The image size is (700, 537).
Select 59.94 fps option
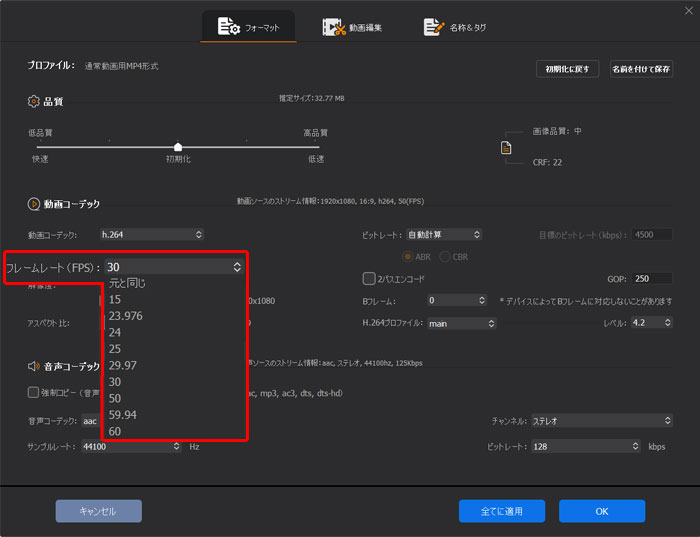point(123,415)
